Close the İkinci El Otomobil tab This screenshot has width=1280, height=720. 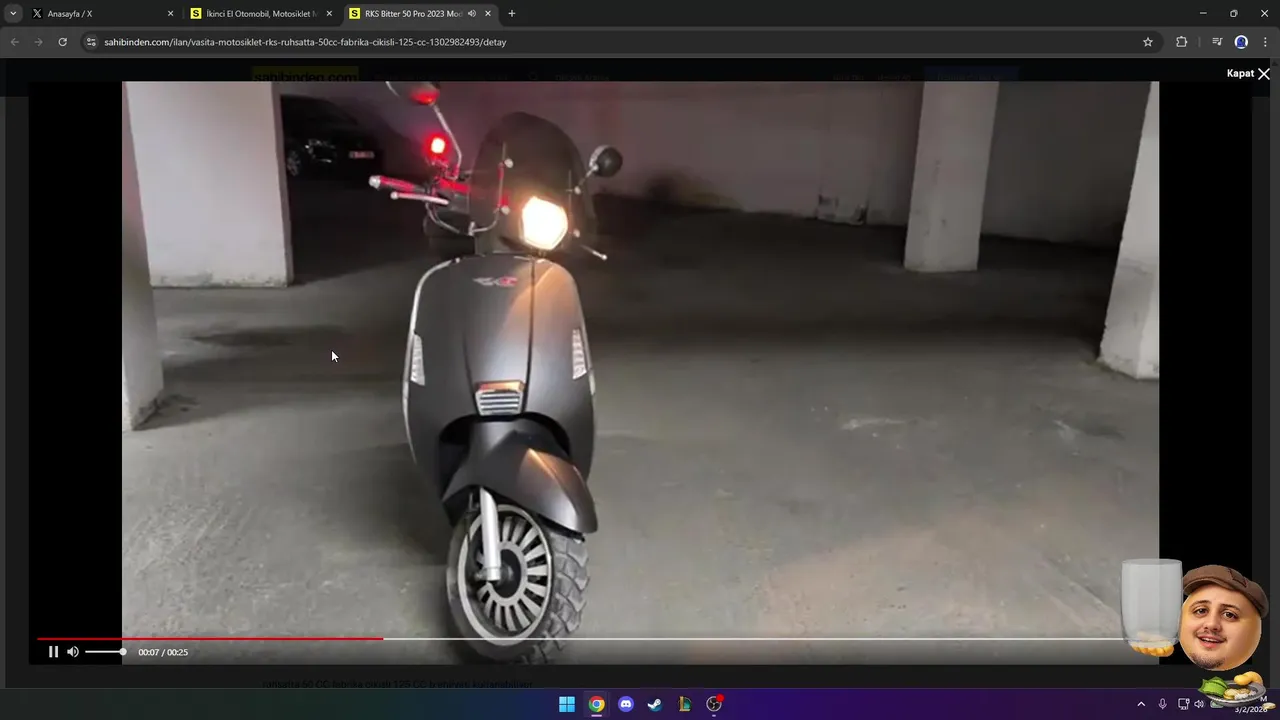pyautogui.click(x=329, y=14)
